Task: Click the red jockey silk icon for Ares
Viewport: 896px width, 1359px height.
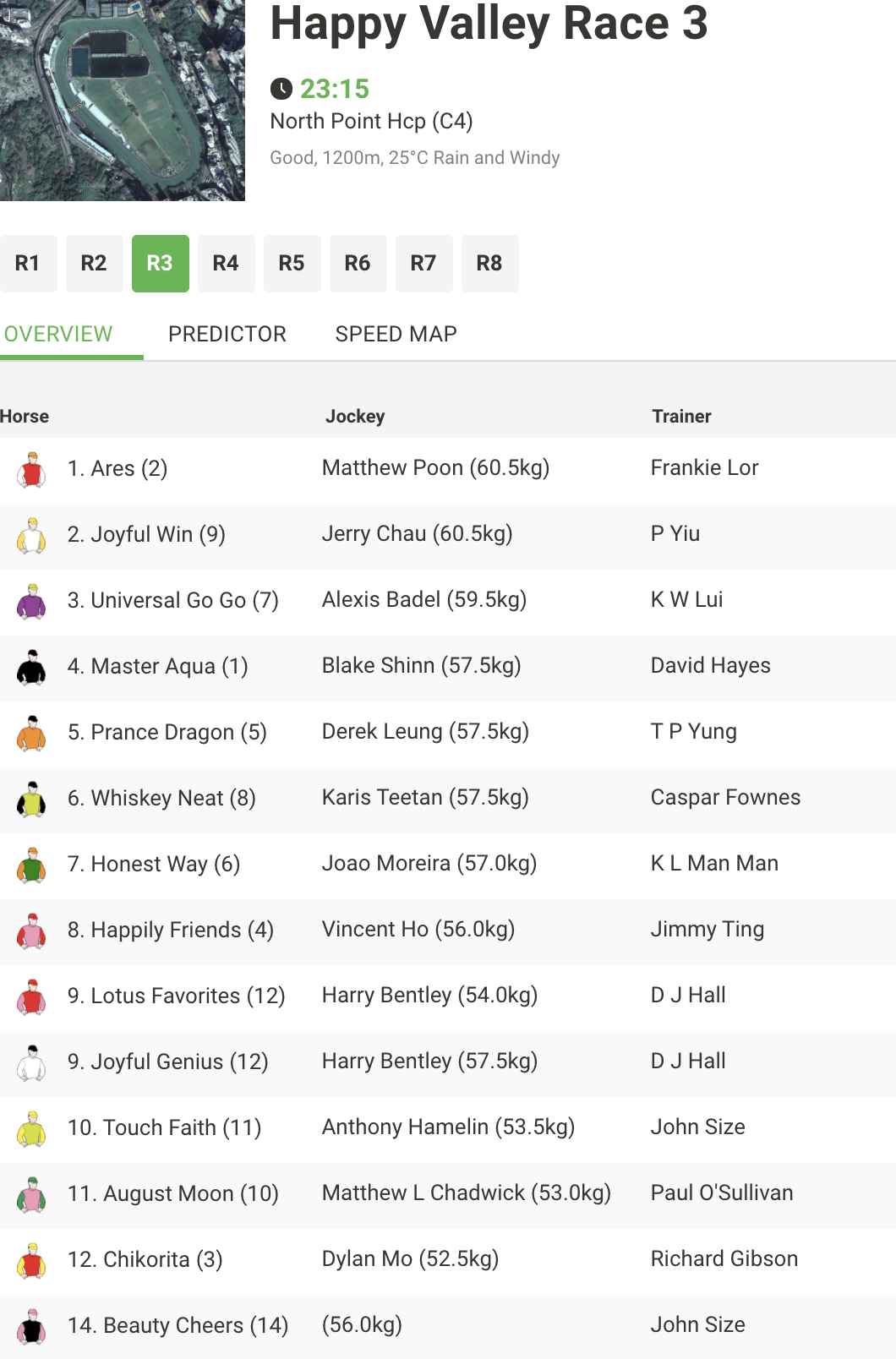Action: click(x=32, y=470)
